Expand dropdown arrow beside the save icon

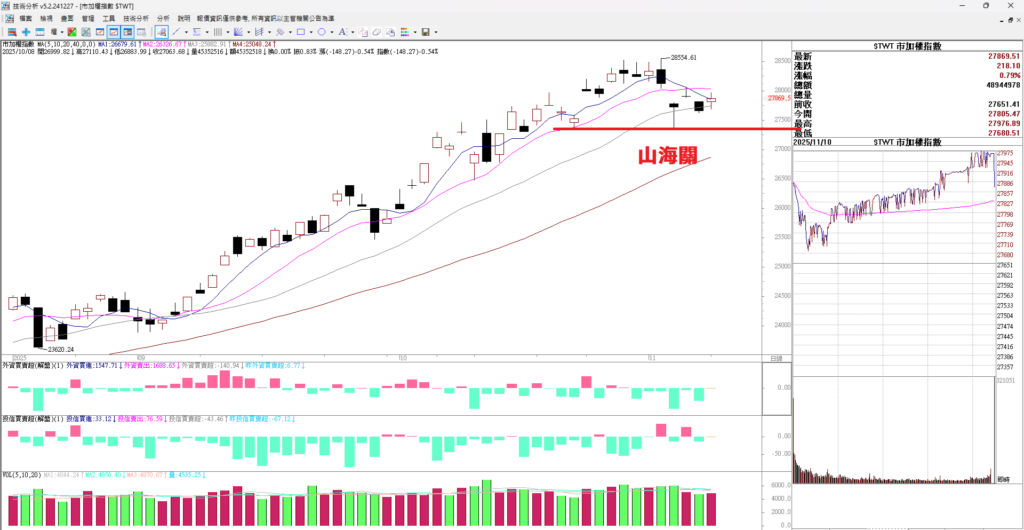click(436, 32)
